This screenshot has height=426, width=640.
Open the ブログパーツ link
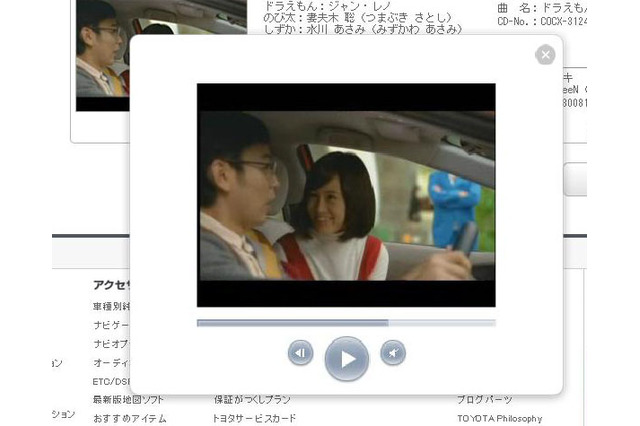click(485, 400)
